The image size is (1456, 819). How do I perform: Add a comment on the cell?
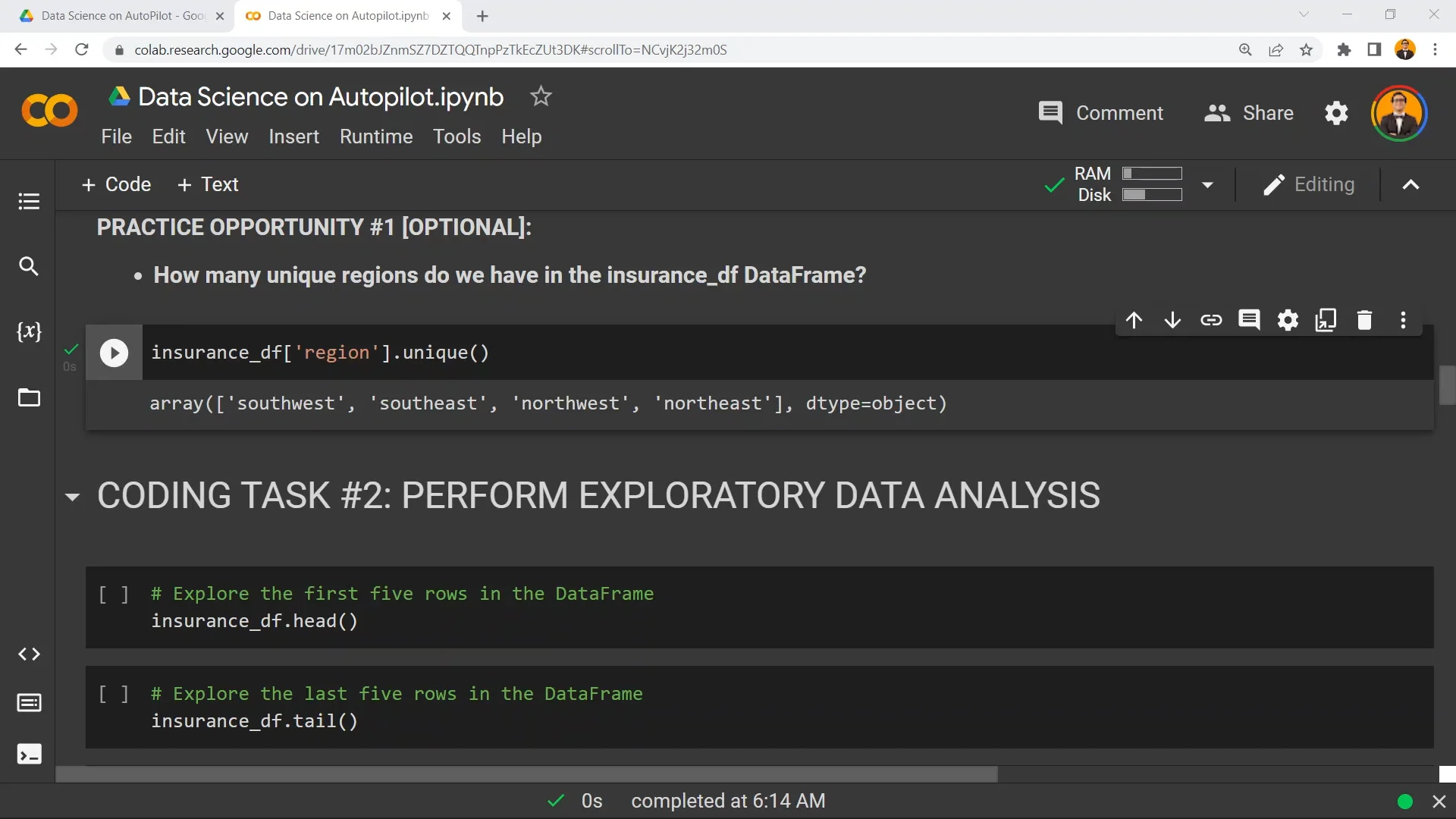coord(1250,320)
